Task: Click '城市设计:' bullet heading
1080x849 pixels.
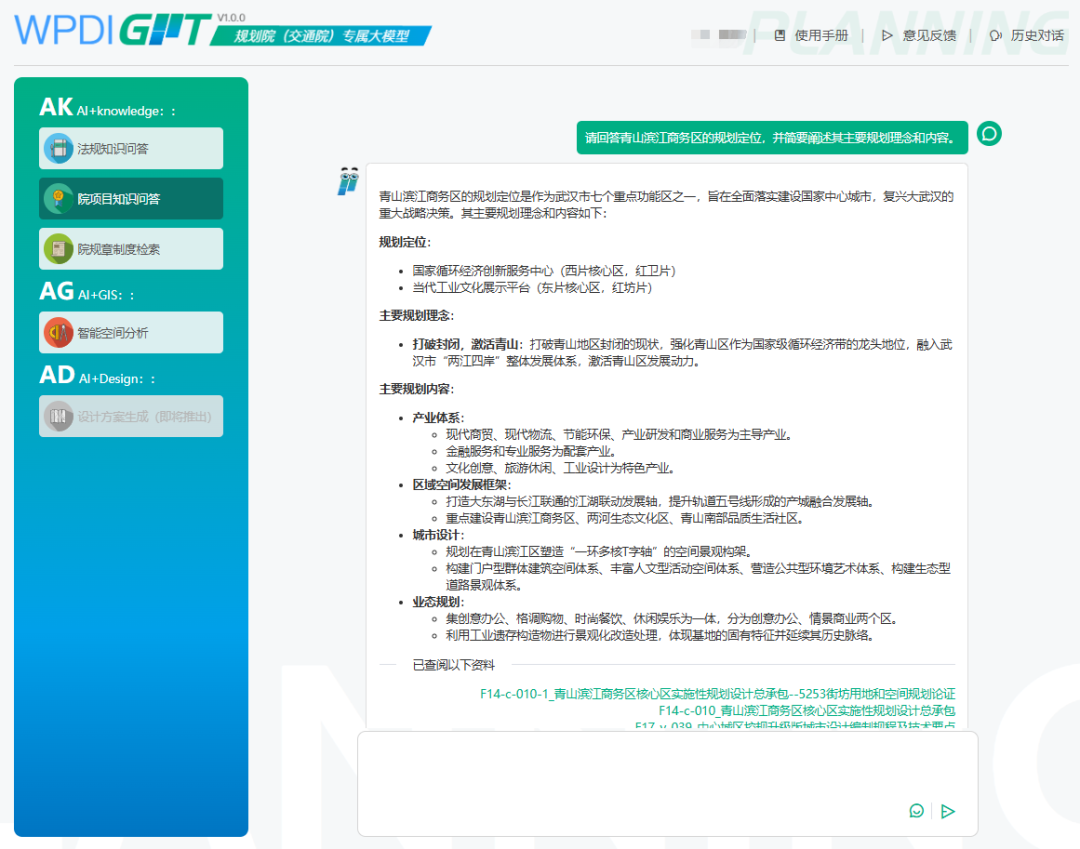Action: pyautogui.click(x=438, y=534)
